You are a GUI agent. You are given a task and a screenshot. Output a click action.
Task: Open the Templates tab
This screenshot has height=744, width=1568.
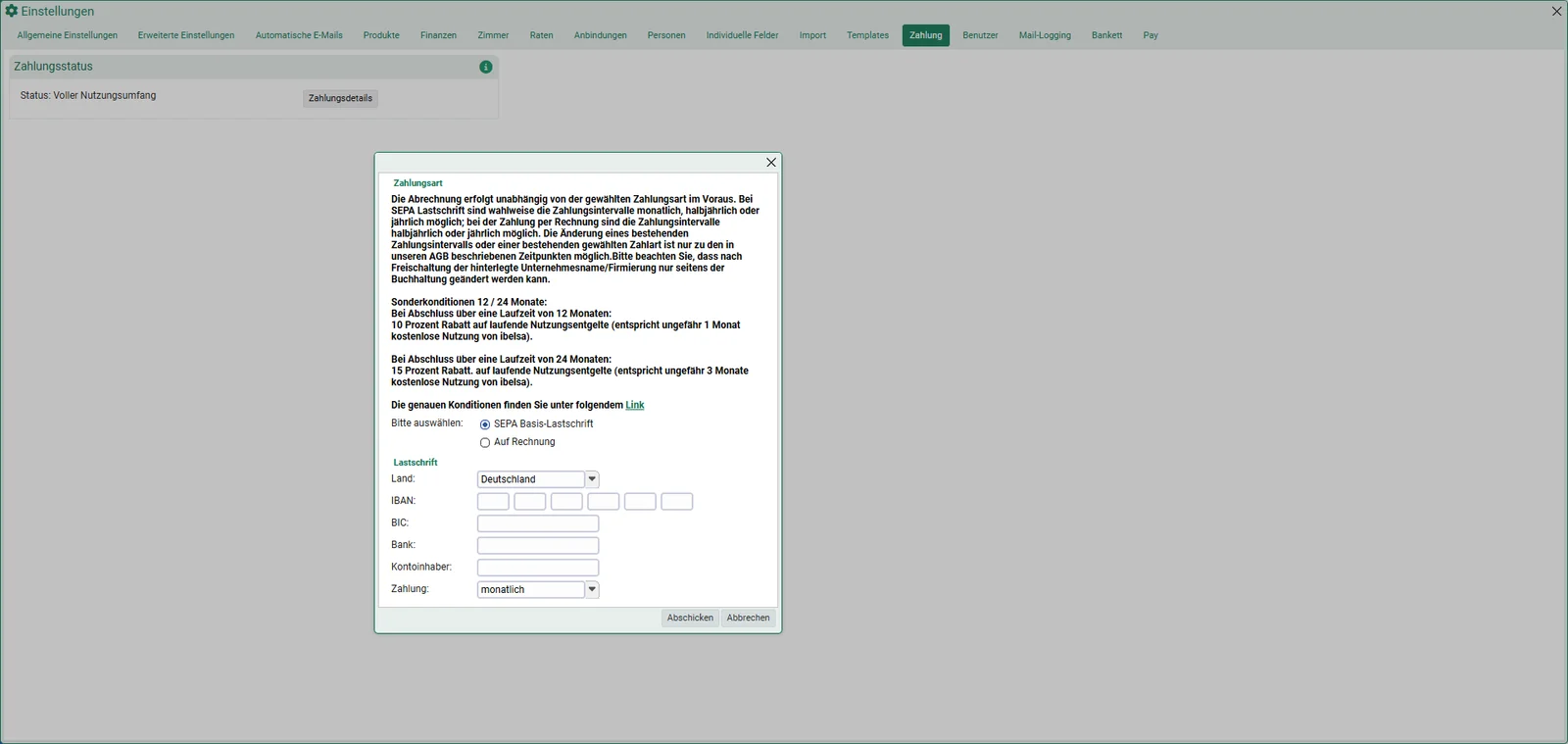pyautogui.click(x=868, y=35)
